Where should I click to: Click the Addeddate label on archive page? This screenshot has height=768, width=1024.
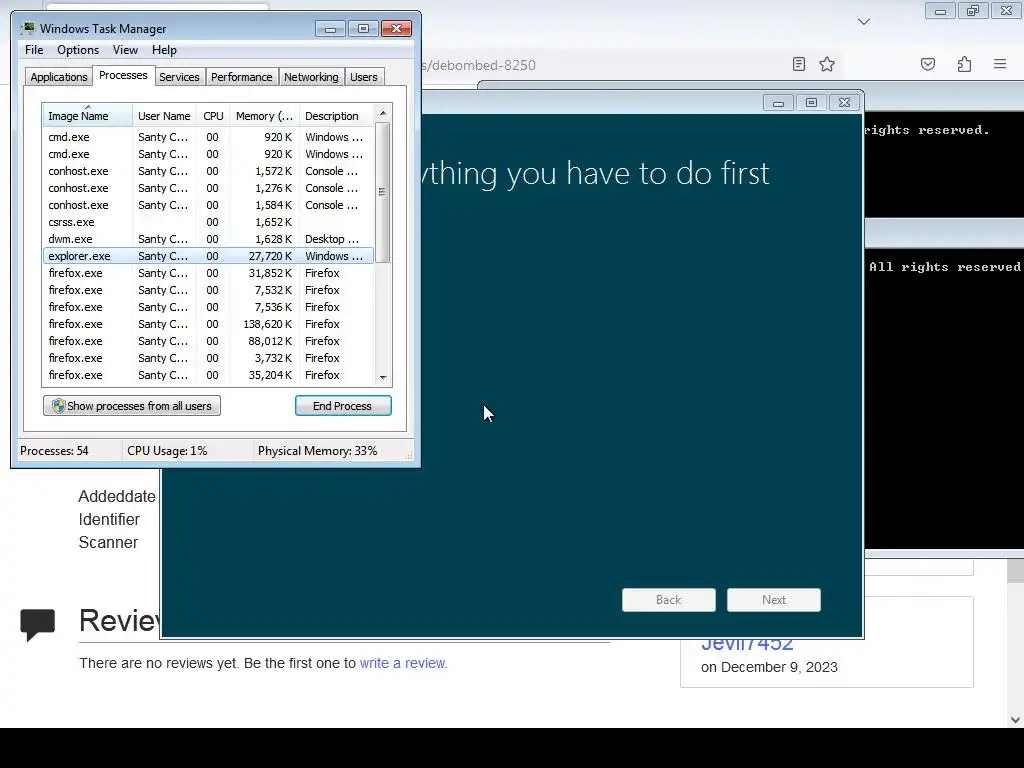coord(117,496)
